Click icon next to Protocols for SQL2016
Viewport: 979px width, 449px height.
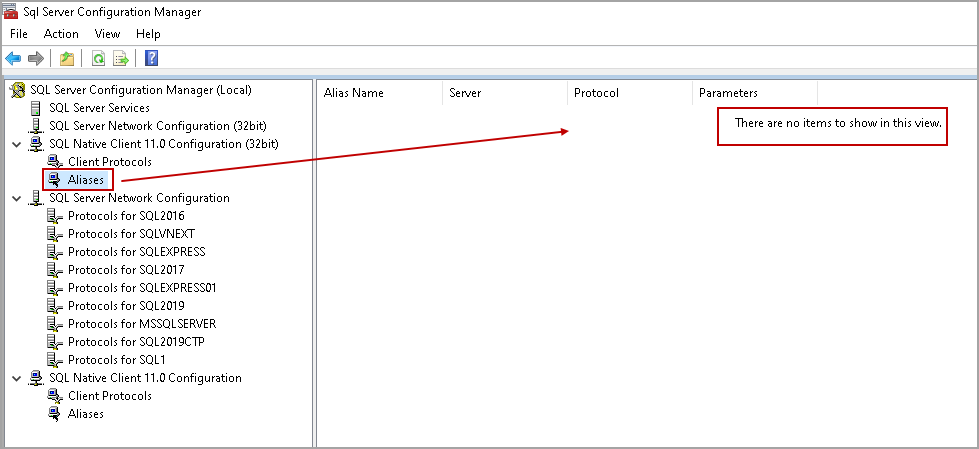[55, 216]
